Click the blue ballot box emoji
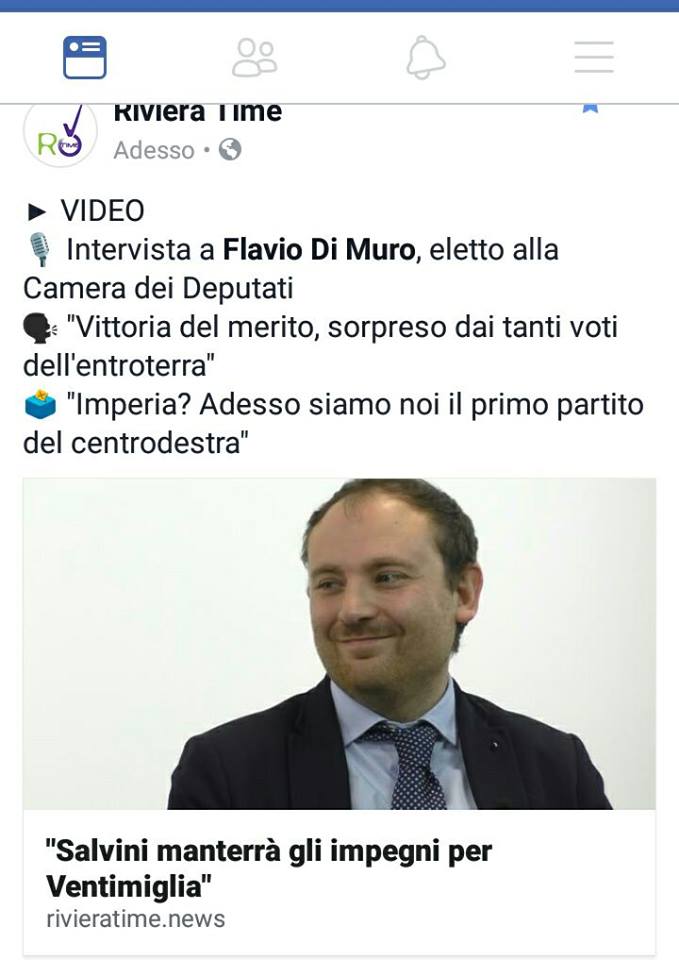The image size is (679, 960). (x=40, y=404)
